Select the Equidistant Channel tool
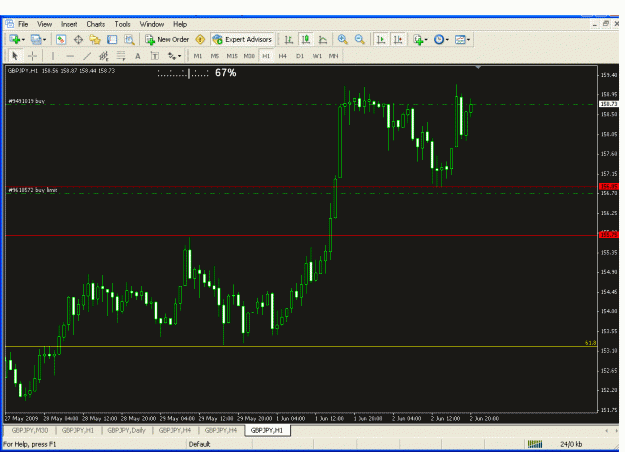 [x=104, y=56]
